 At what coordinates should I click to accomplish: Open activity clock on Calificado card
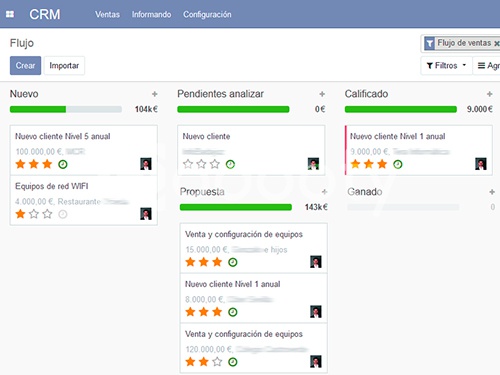coord(398,164)
